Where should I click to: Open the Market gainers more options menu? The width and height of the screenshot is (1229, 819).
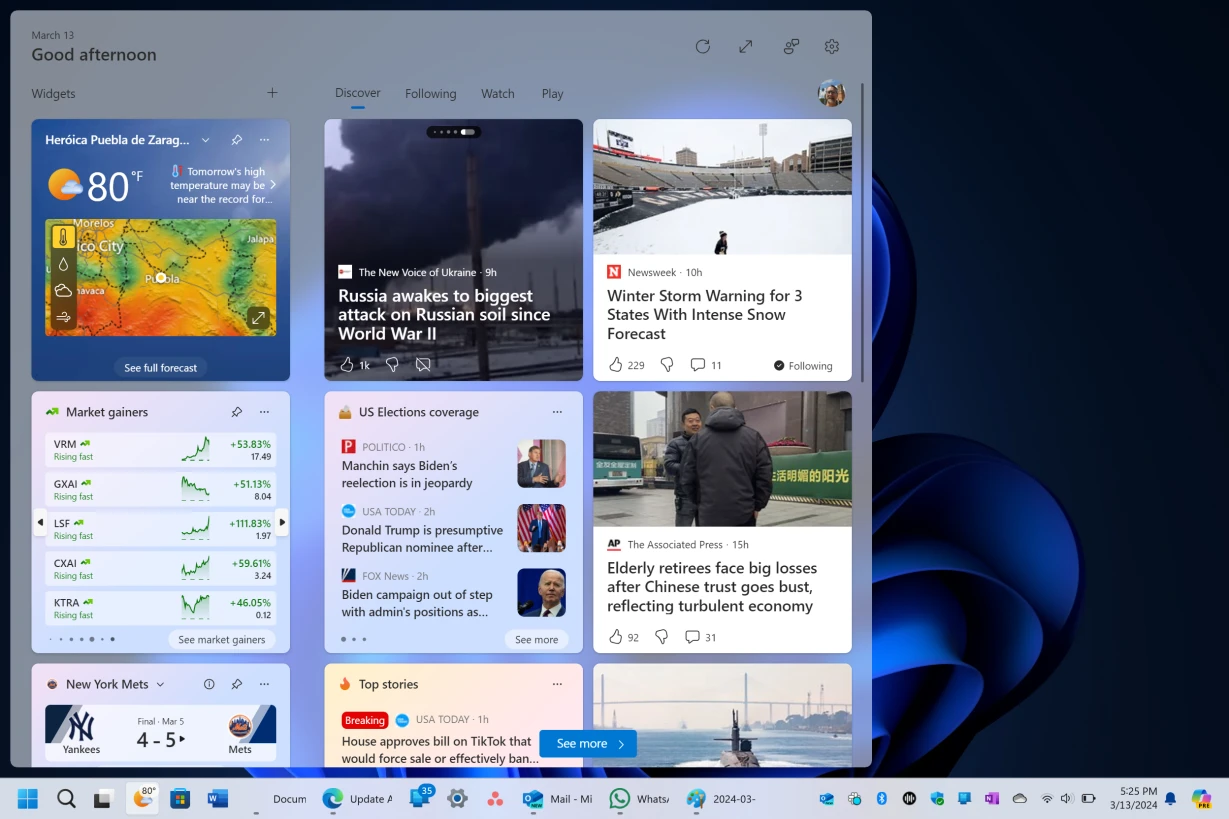pyautogui.click(x=263, y=411)
